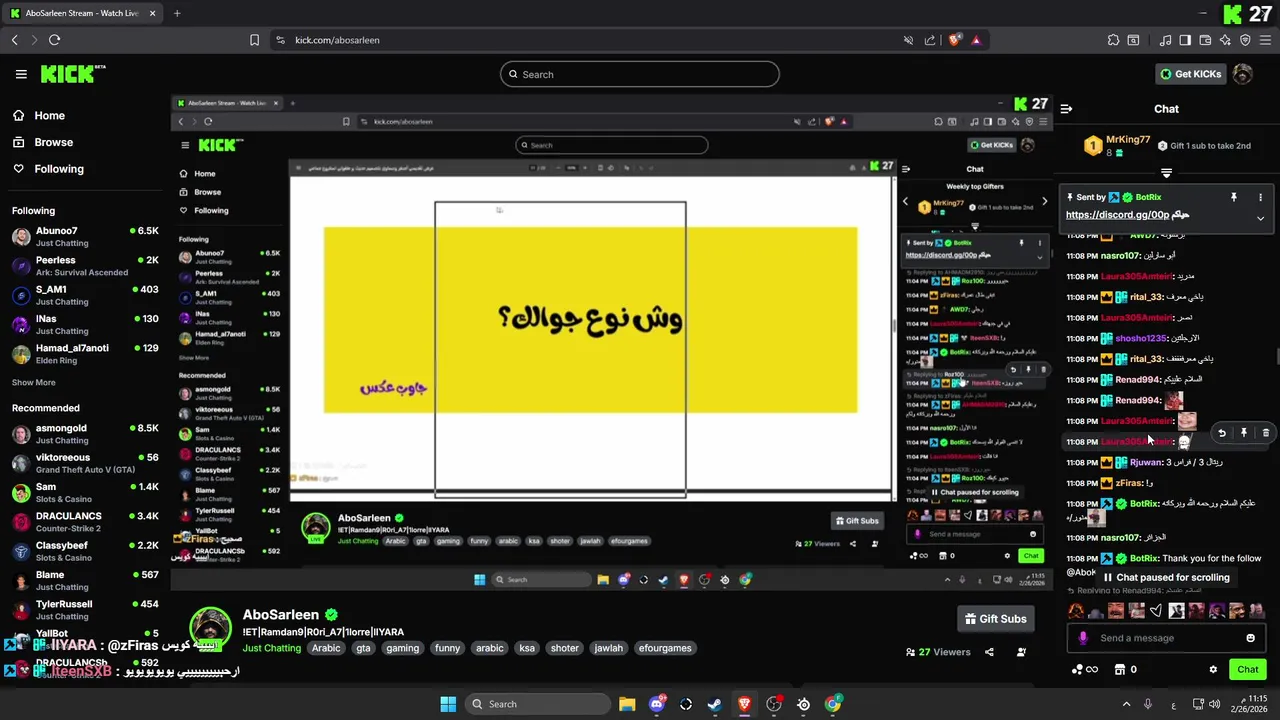Open the user report icon beside share
The height and width of the screenshot is (720, 1280).
tap(1021, 652)
